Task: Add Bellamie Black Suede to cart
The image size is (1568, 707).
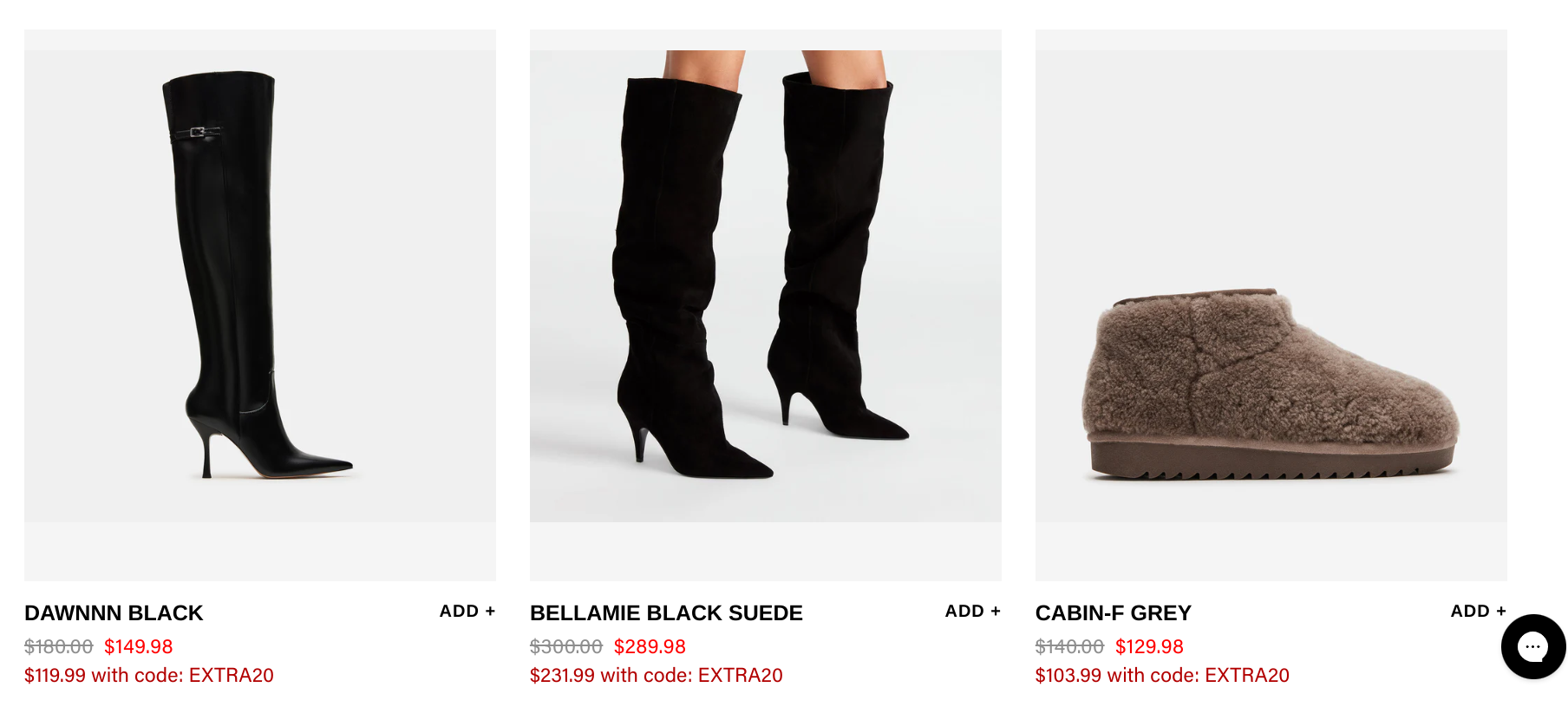Action: click(x=973, y=611)
